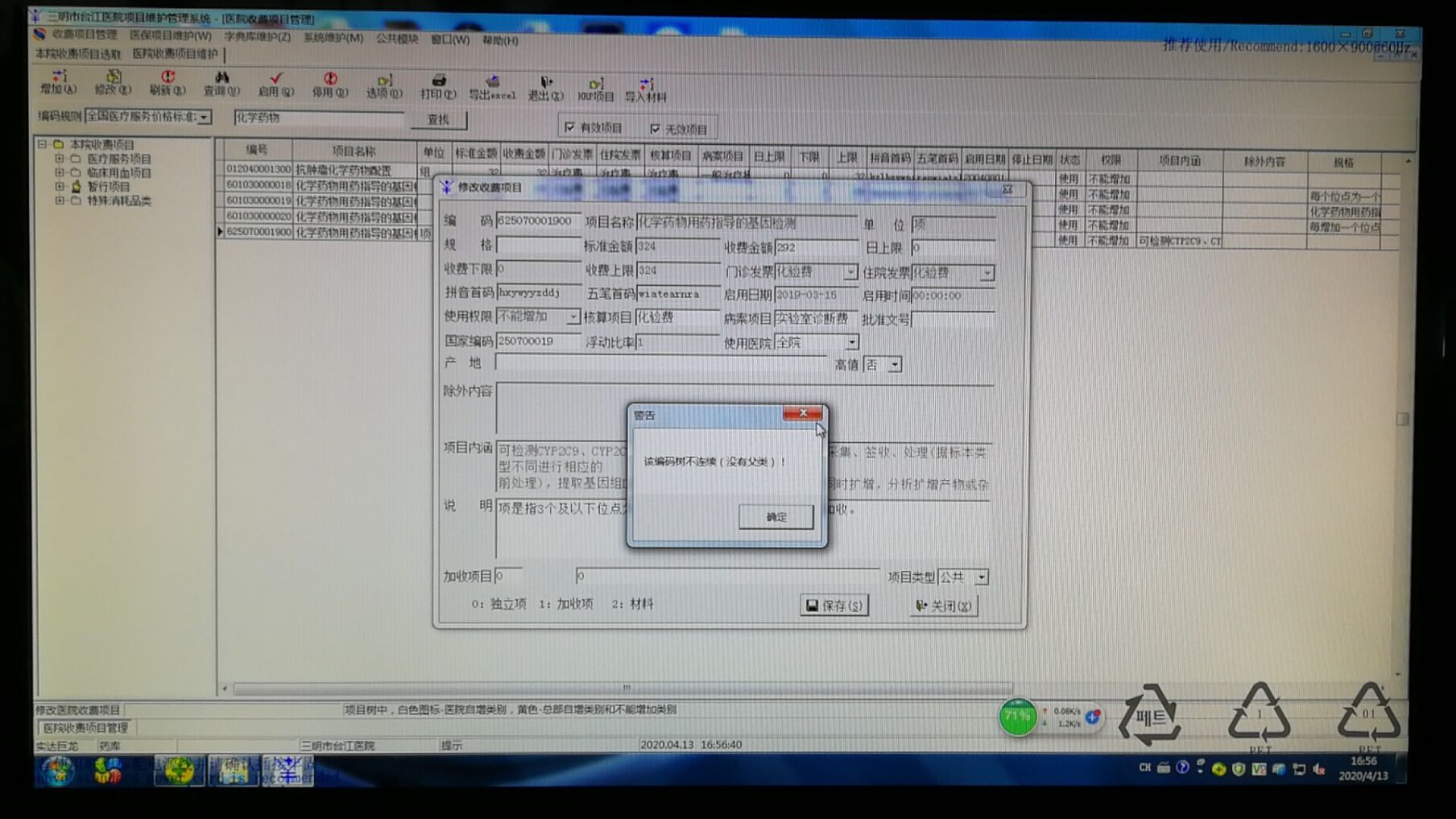
Task: Click the 医院收费项目管理 status bar tab
Action: [86, 728]
